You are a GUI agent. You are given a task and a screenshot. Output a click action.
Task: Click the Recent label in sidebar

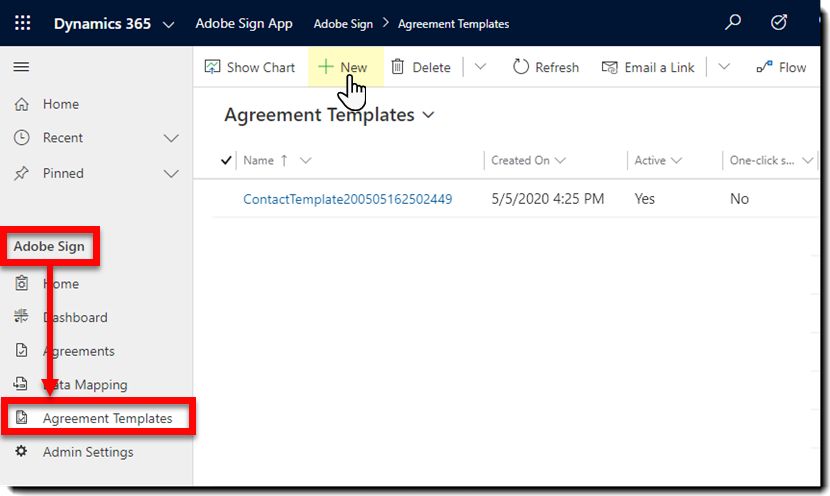coord(62,138)
